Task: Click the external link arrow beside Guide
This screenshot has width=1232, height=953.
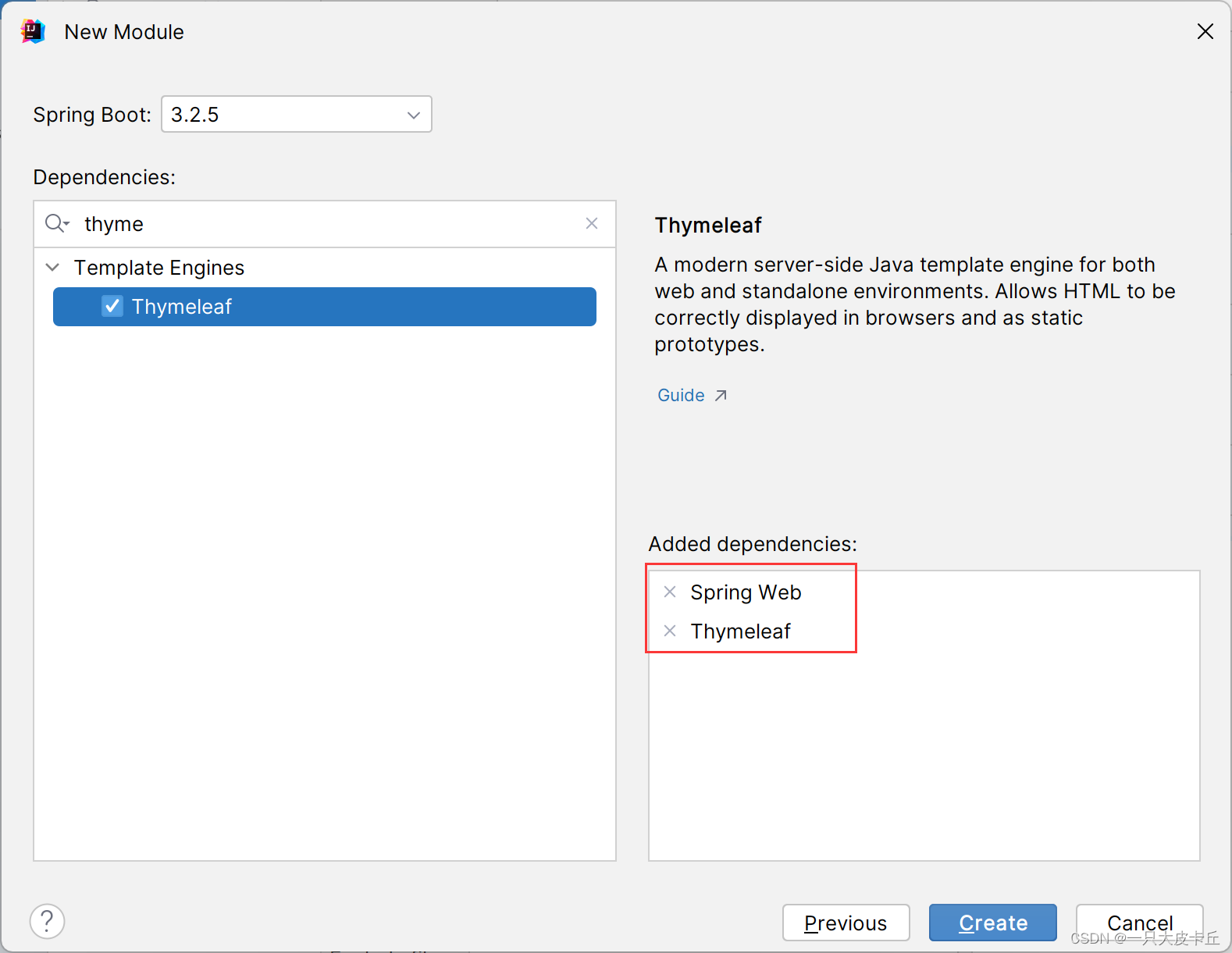Action: (x=721, y=395)
